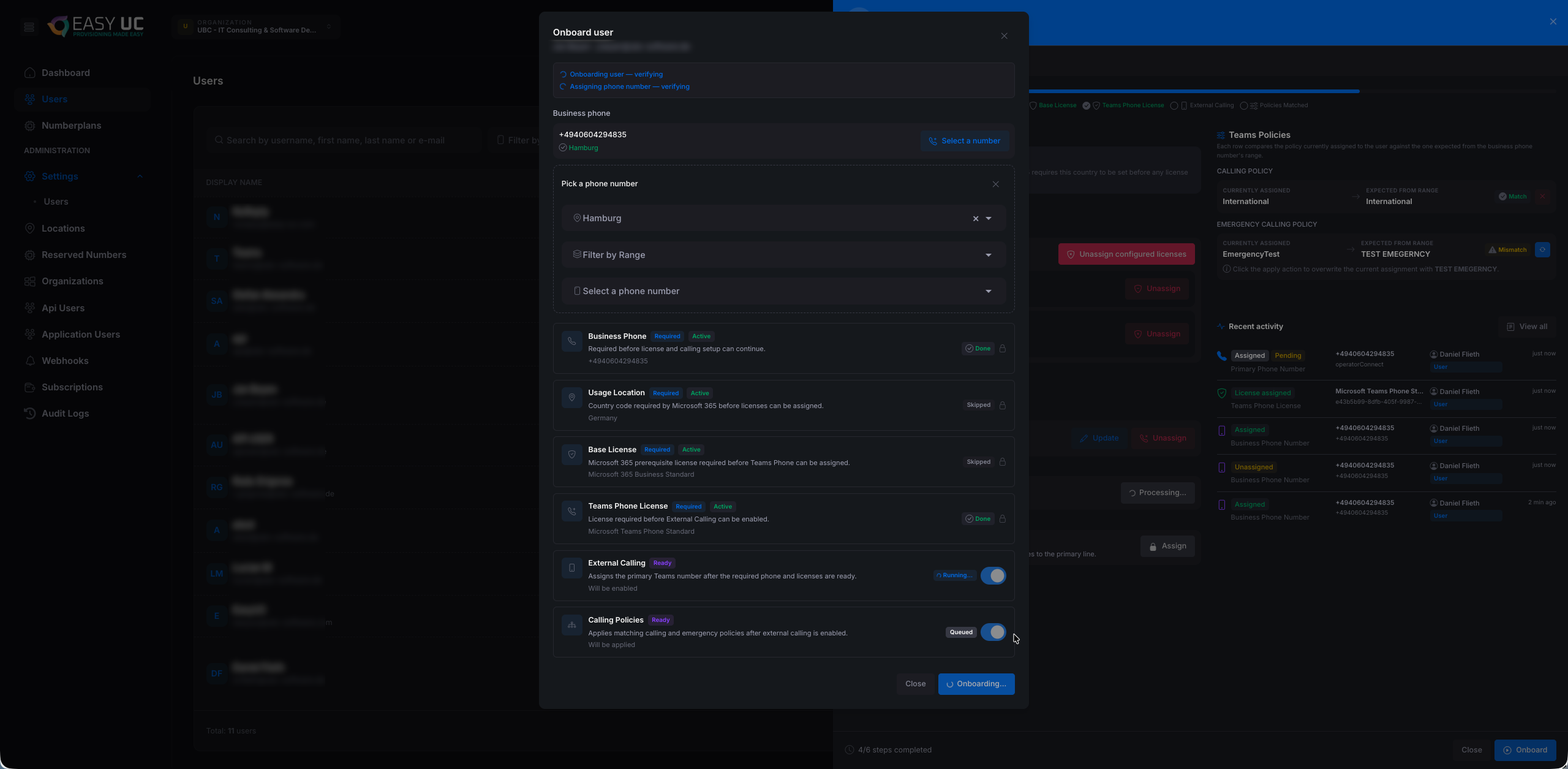Click the Audit Logs history icon
1568x769 pixels.
point(29,414)
